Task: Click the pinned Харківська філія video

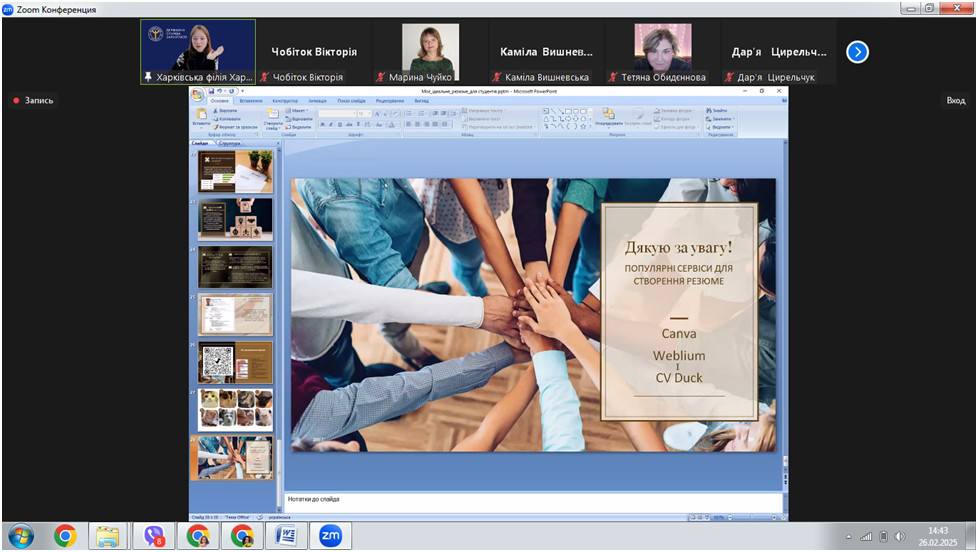Action: point(197,52)
